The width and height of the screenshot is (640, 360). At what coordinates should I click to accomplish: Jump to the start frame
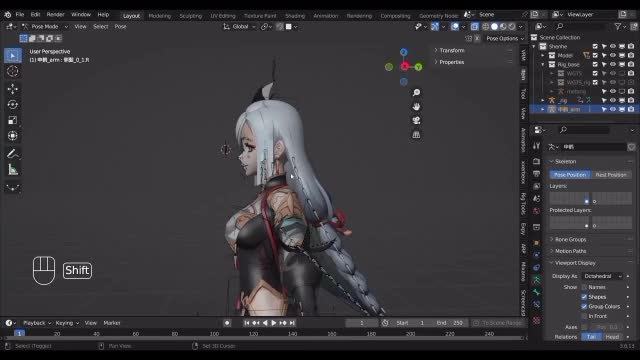pyautogui.click(x=247, y=323)
